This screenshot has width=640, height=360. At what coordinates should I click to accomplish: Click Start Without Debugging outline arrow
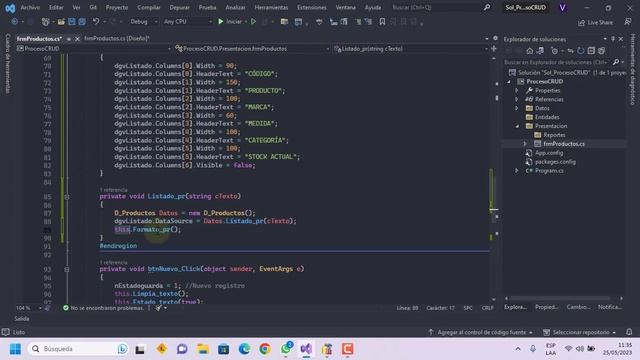[253, 21]
